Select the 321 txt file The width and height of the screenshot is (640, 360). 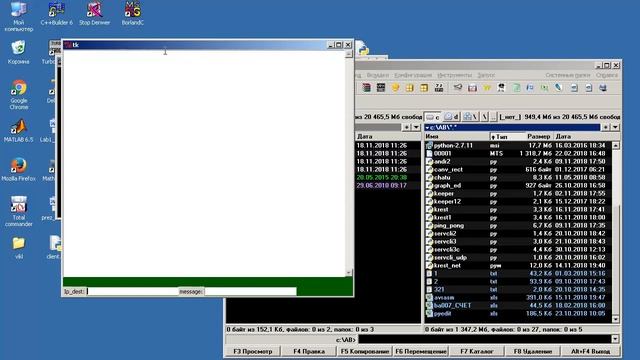click(x=518, y=289)
